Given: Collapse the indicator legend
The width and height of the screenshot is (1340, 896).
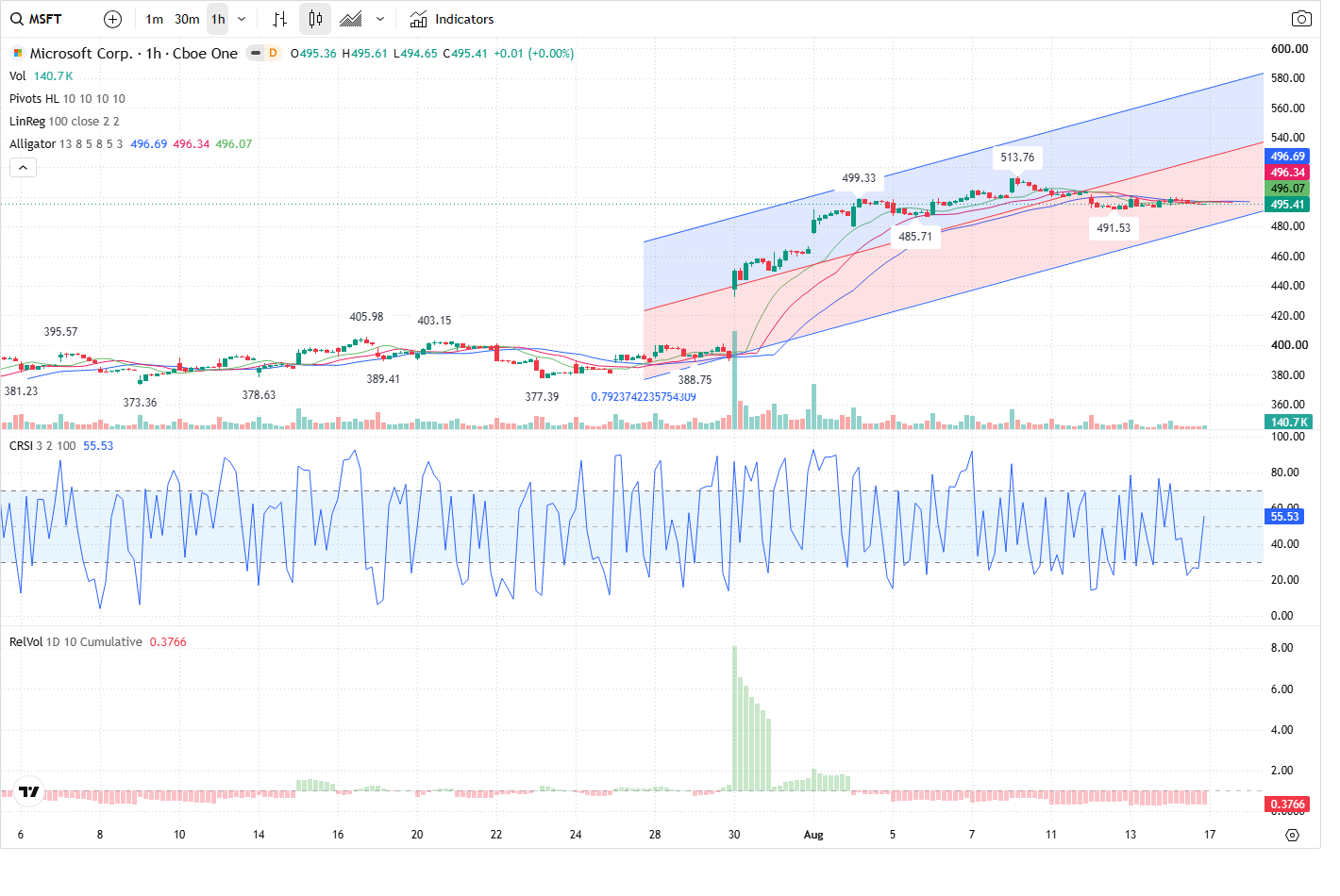Looking at the screenshot, I should pyautogui.click(x=24, y=168).
